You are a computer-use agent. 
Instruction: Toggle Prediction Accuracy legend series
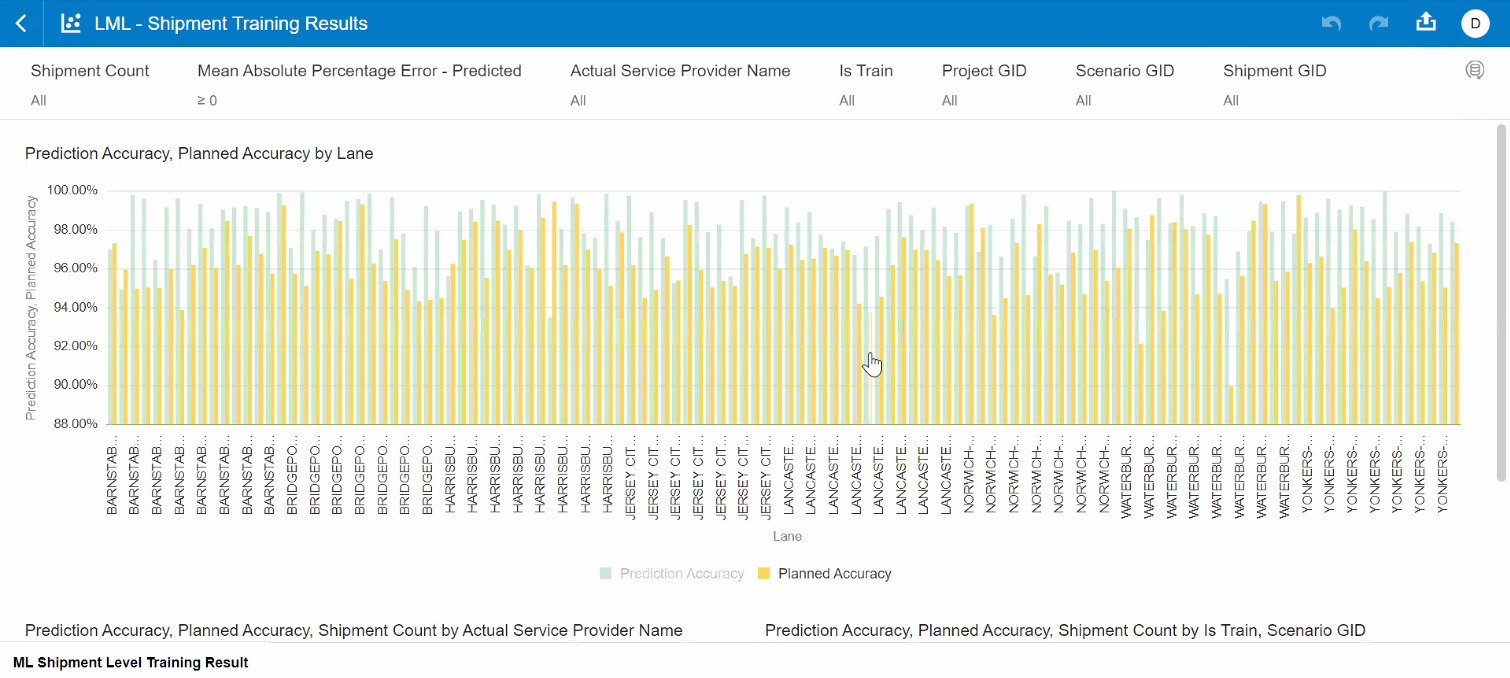click(672, 574)
